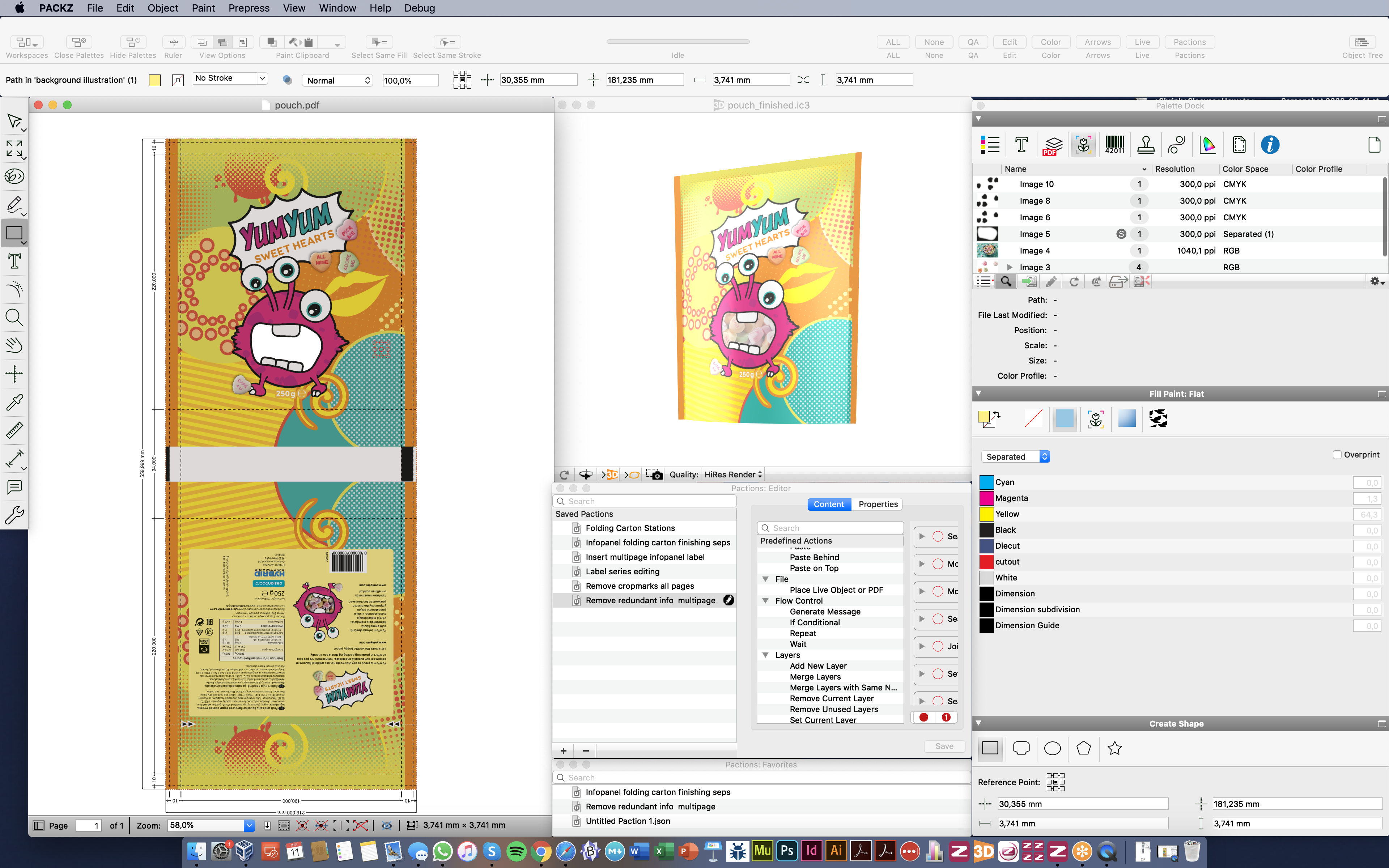
Task: Open the Prepress menu
Action: coord(249,8)
